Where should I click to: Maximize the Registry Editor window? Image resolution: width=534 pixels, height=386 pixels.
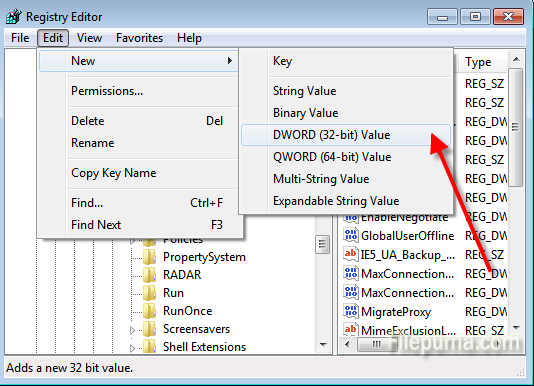tap(475, 17)
